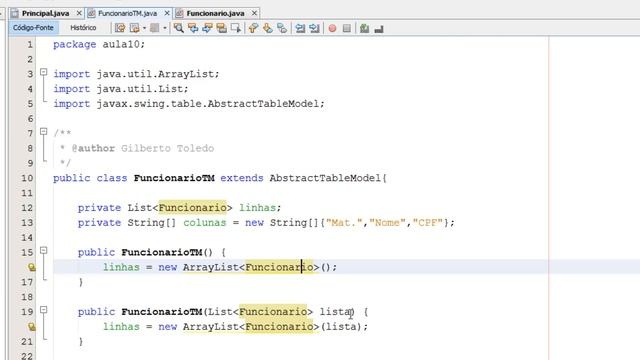The height and width of the screenshot is (360, 640).
Task: Click the "CPF" string literal
Action: 428,222
